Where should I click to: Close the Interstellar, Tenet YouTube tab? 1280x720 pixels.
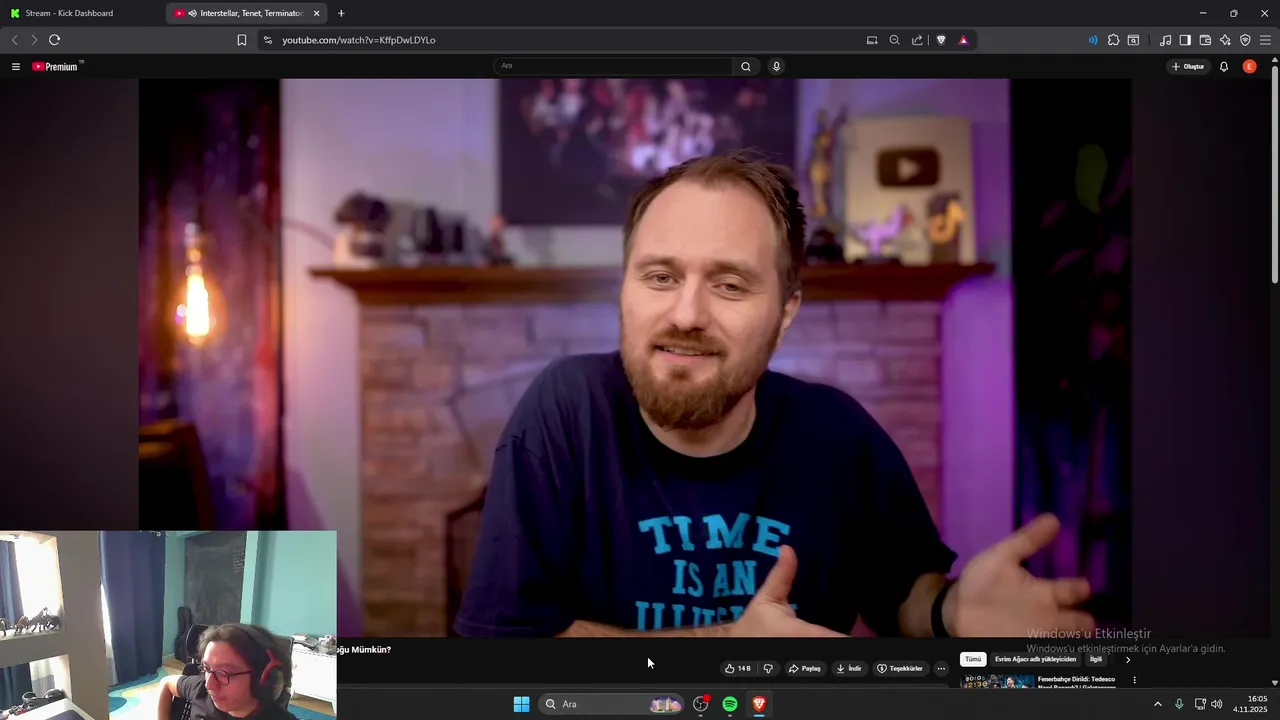pos(317,13)
